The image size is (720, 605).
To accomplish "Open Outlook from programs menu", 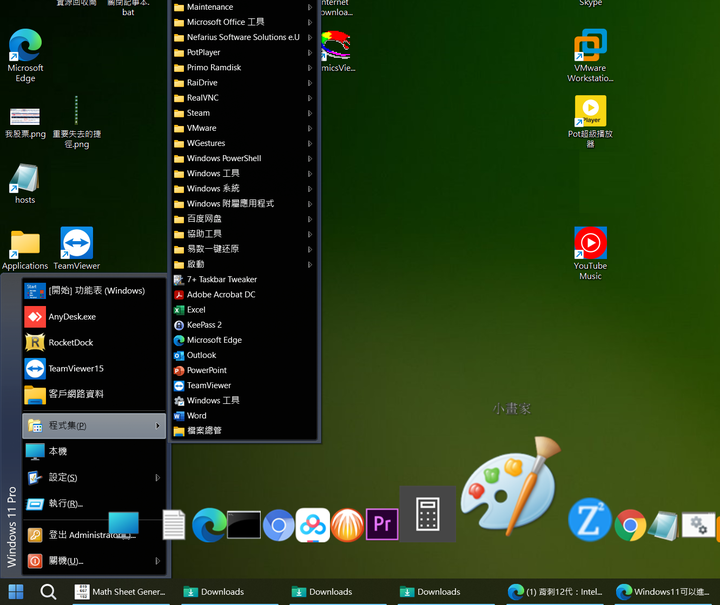I will click(243, 355).
